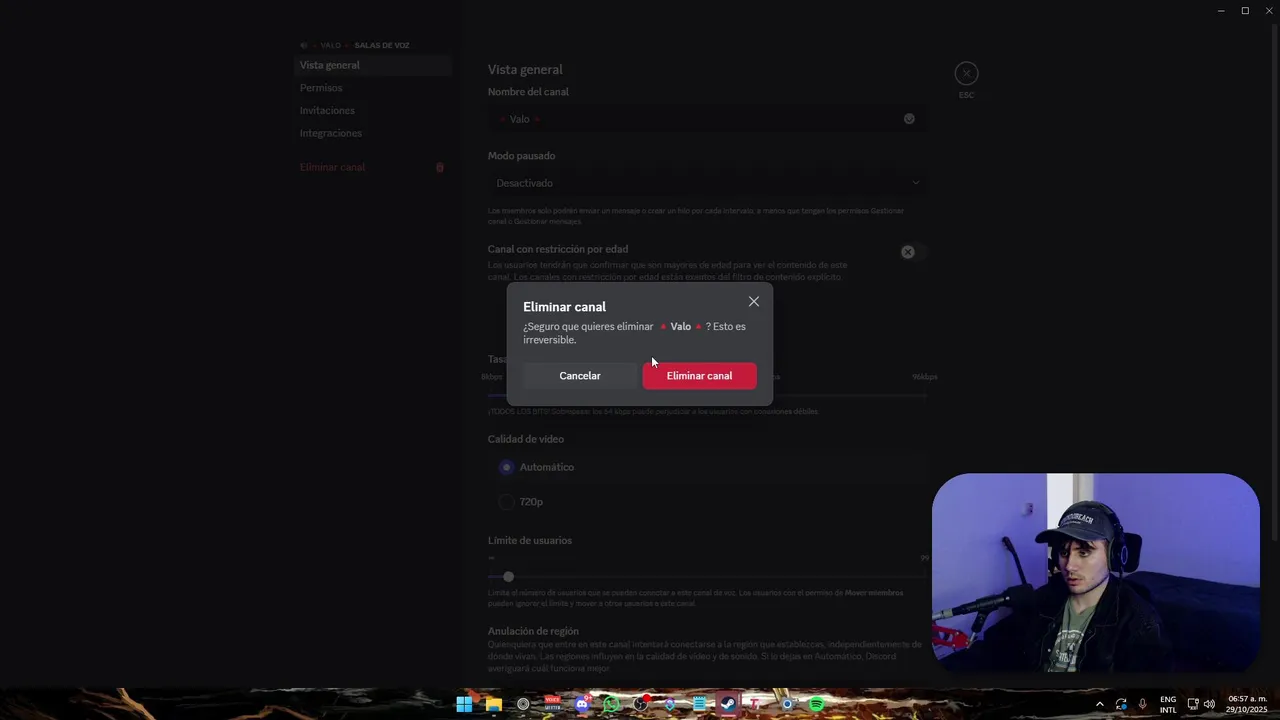Open the clock showing 06:57 a. m.
Screen dimensions: 1280x720
(x=1247, y=704)
